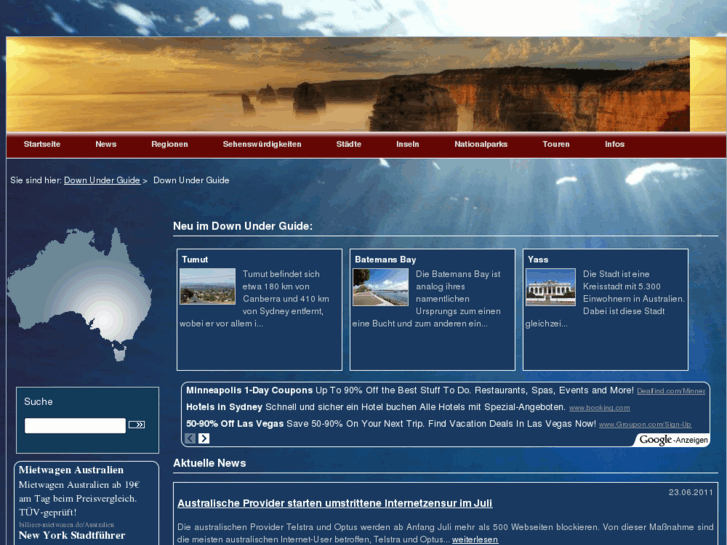727x545 pixels.
Task: Click weiterlesen on the Internetzensur article
Action: click(x=475, y=540)
